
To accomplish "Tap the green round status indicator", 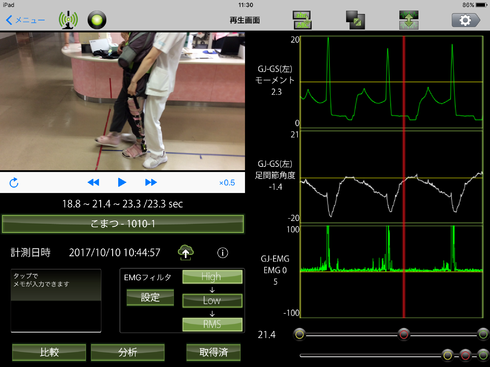I will (x=97, y=20).
